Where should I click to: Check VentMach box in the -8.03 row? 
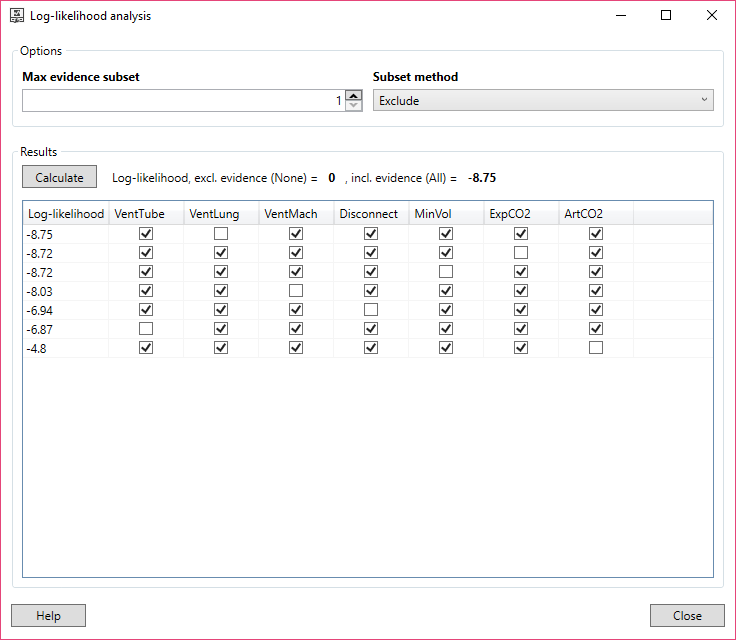coord(296,291)
